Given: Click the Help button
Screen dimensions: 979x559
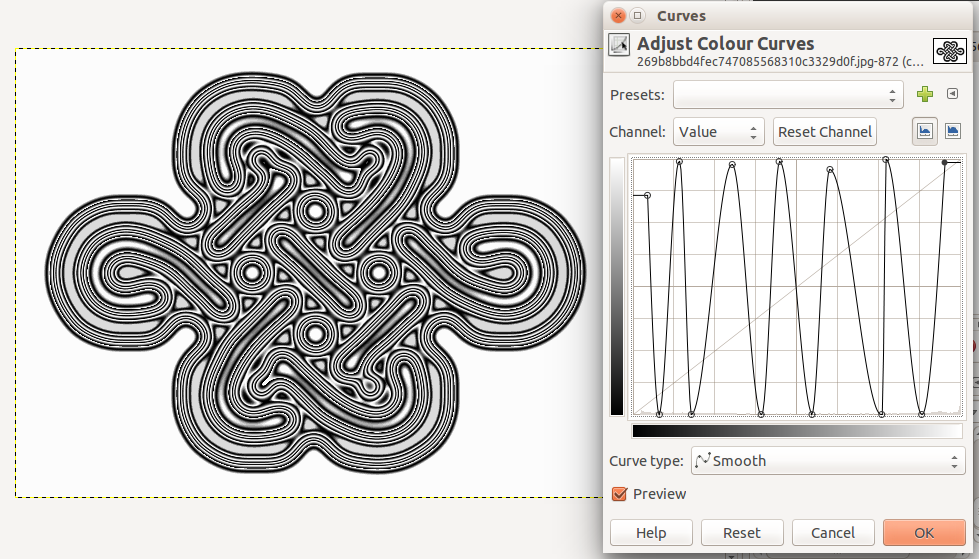Looking at the screenshot, I should (651, 533).
